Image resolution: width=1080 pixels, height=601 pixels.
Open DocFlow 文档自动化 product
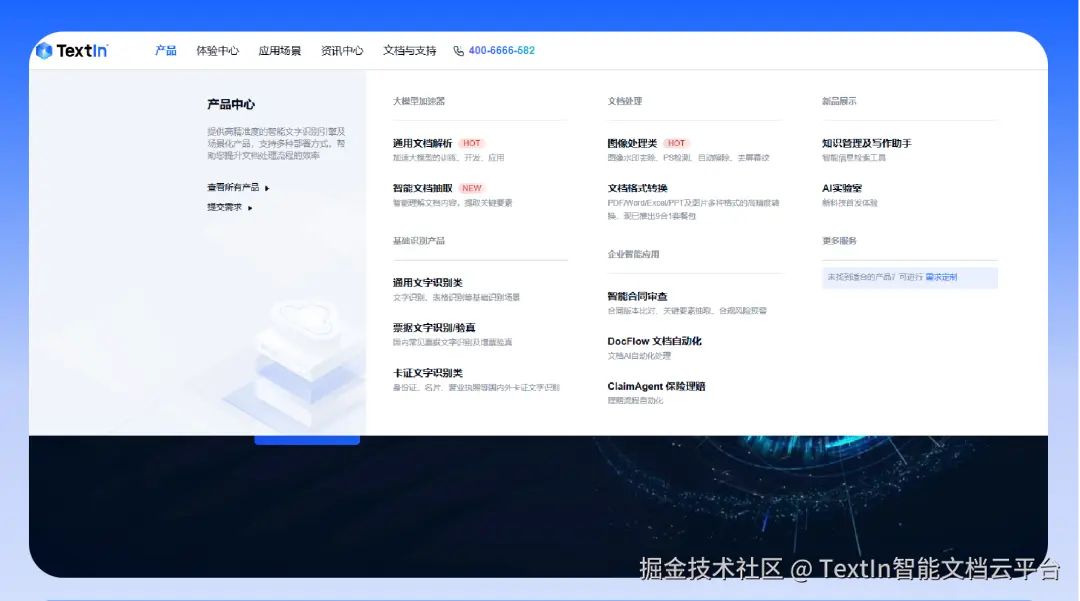click(x=654, y=341)
